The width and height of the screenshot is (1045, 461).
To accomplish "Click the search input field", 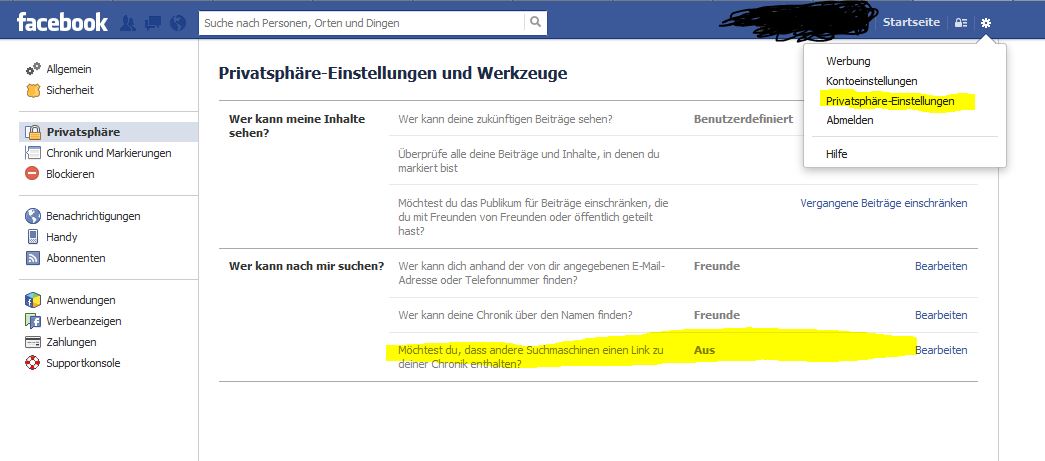I will click(363, 22).
